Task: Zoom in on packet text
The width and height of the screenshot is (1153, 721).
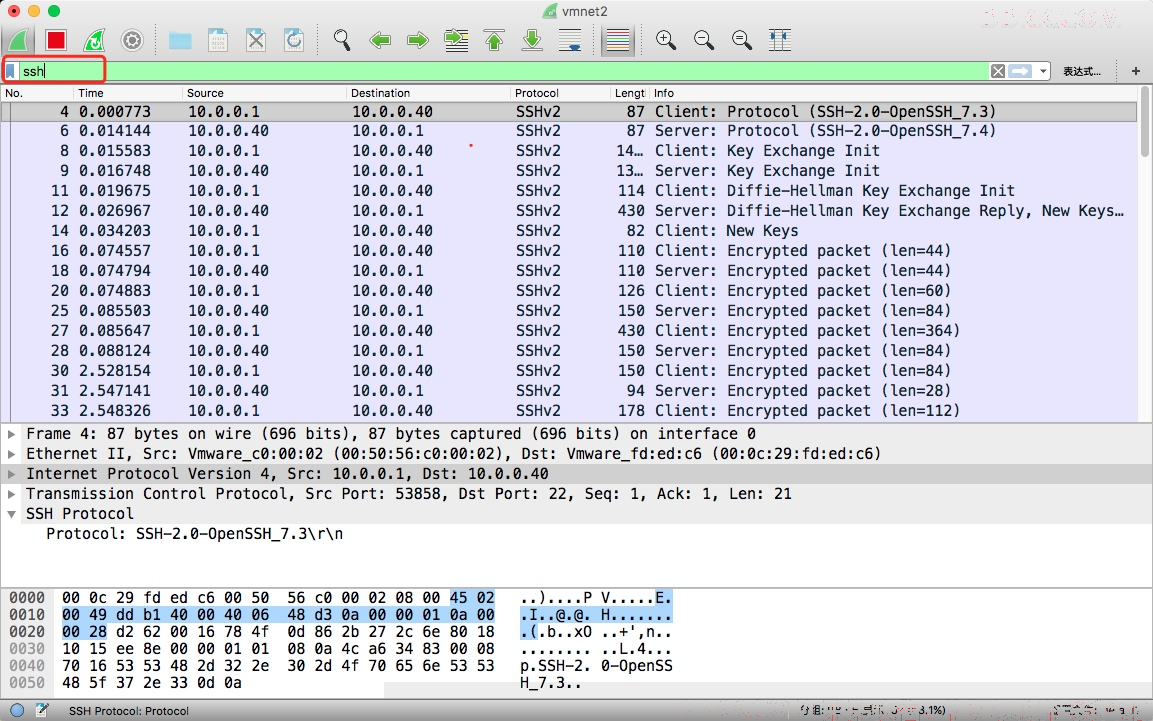Action: [x=666, y=40]
